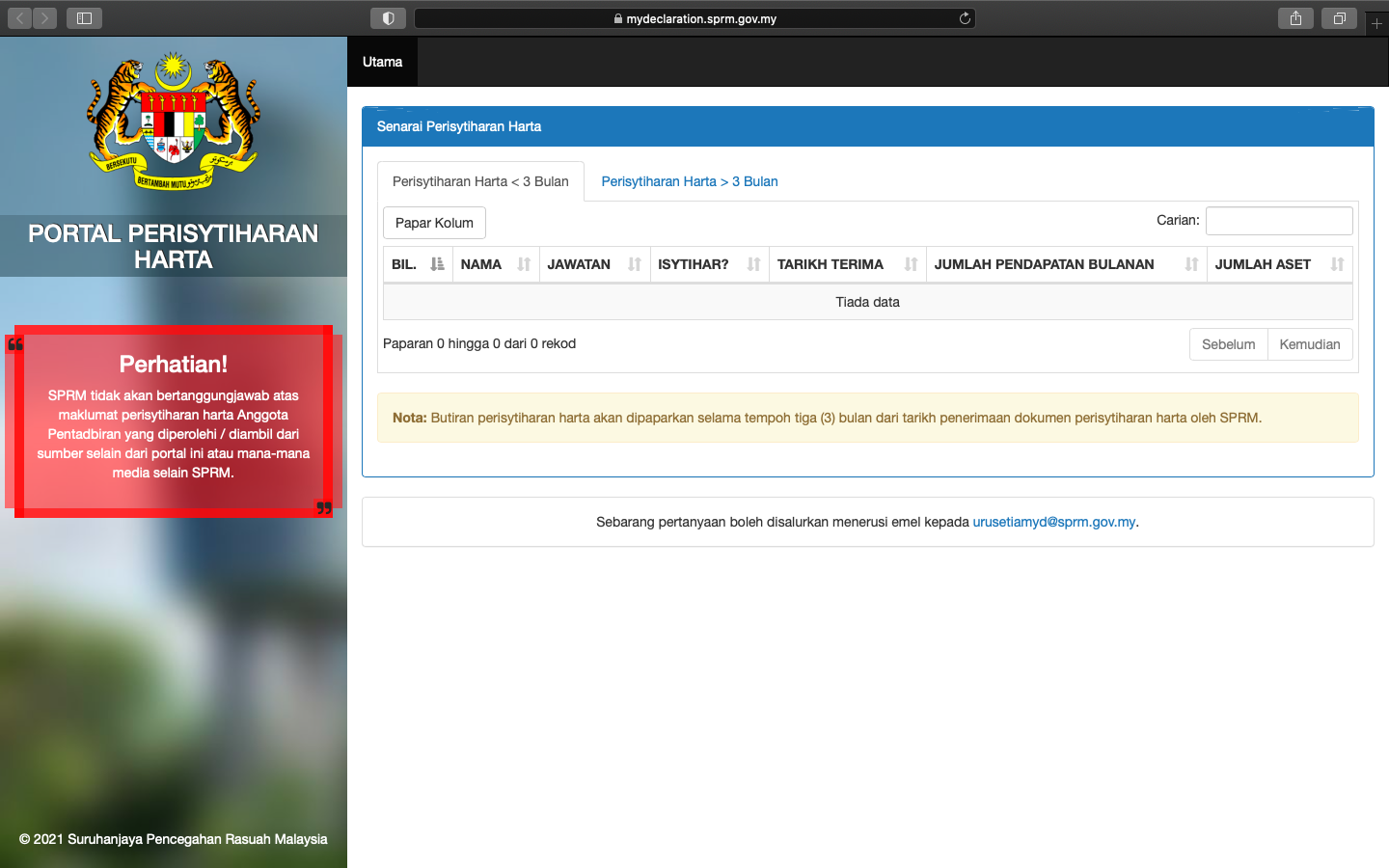Click the TARIKH TERIMA header label
1389x868 pixels.
click(x=831, y=264)
